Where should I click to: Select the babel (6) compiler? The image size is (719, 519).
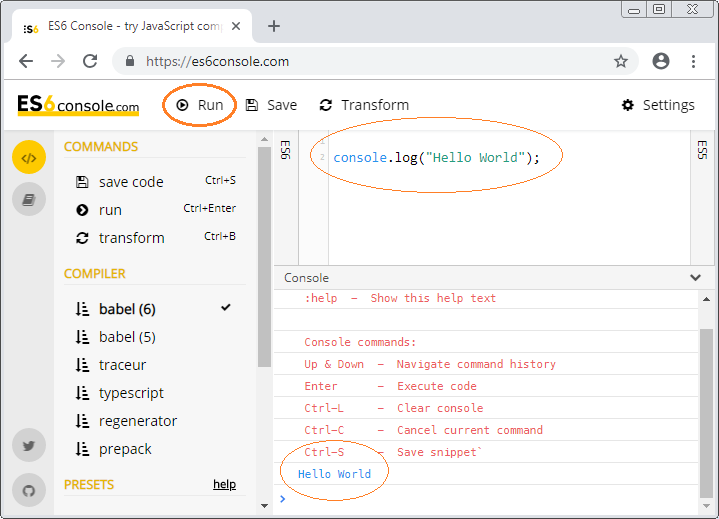click(155, 309)
